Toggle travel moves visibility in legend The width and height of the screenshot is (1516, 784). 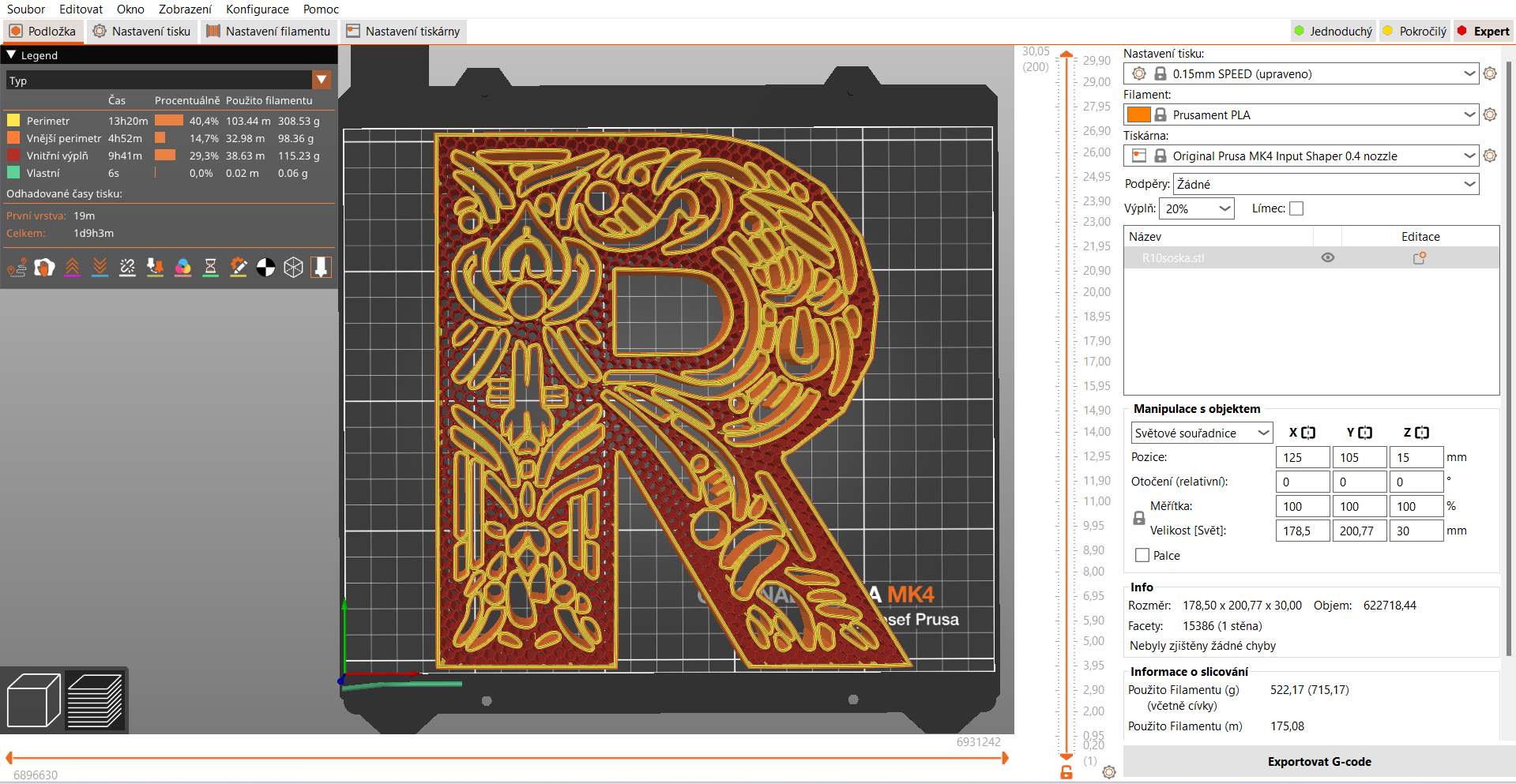[x=17, y=268]
